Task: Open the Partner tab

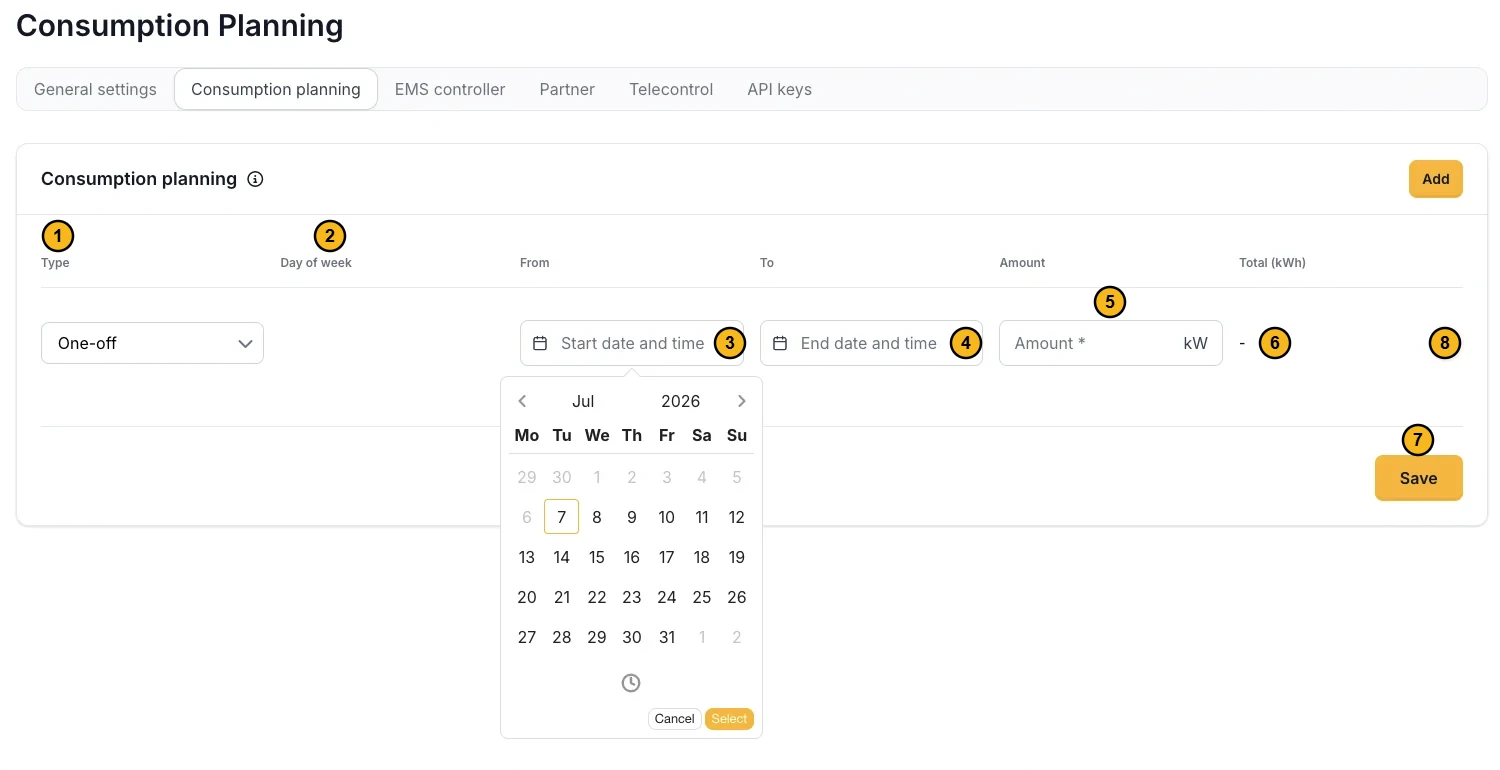Action: (x=567, y=89)
